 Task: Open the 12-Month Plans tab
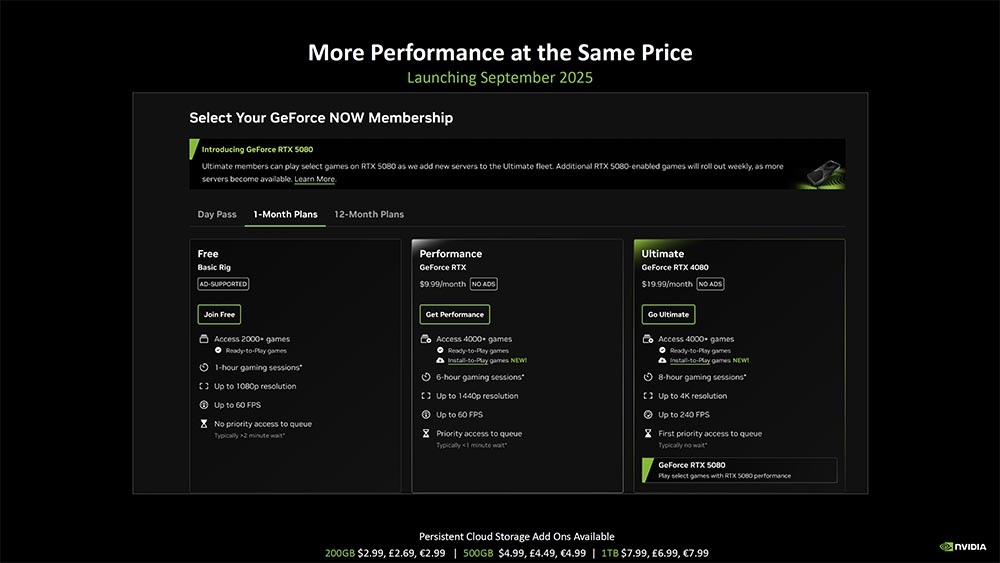coord(369,214)
